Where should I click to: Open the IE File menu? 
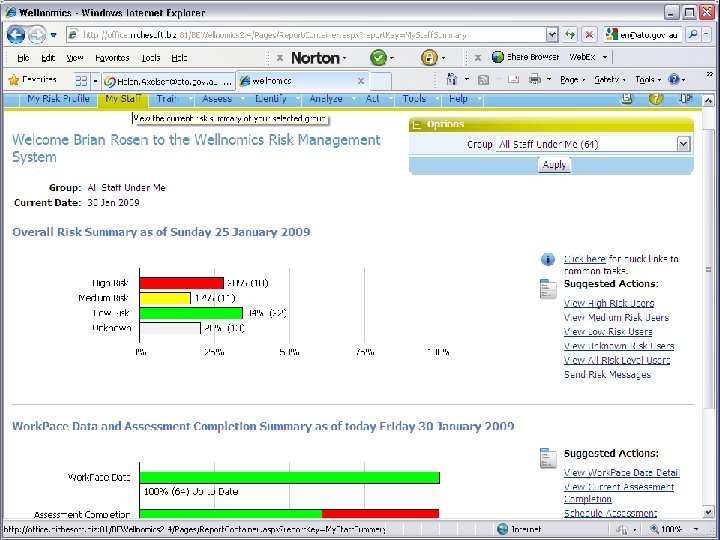[23, 58]
